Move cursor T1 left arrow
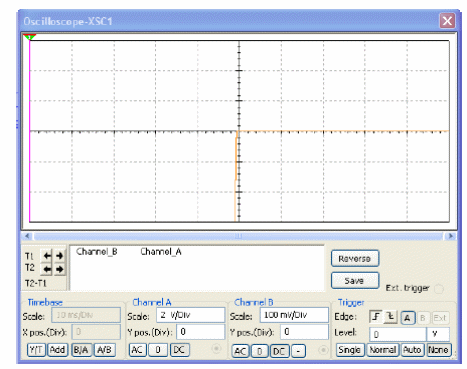Image resolution: width=467 pixels, height=369 pixels. [47, 256]
